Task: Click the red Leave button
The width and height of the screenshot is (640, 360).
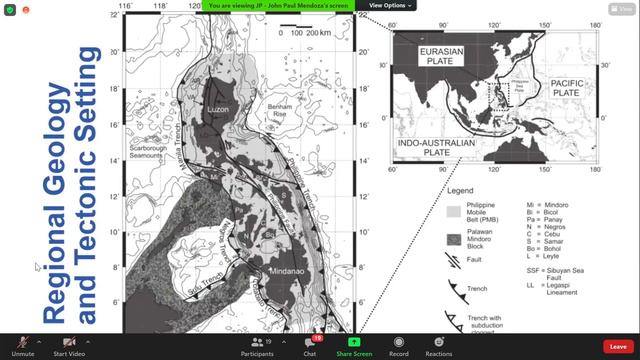Action: coord(618,347)
